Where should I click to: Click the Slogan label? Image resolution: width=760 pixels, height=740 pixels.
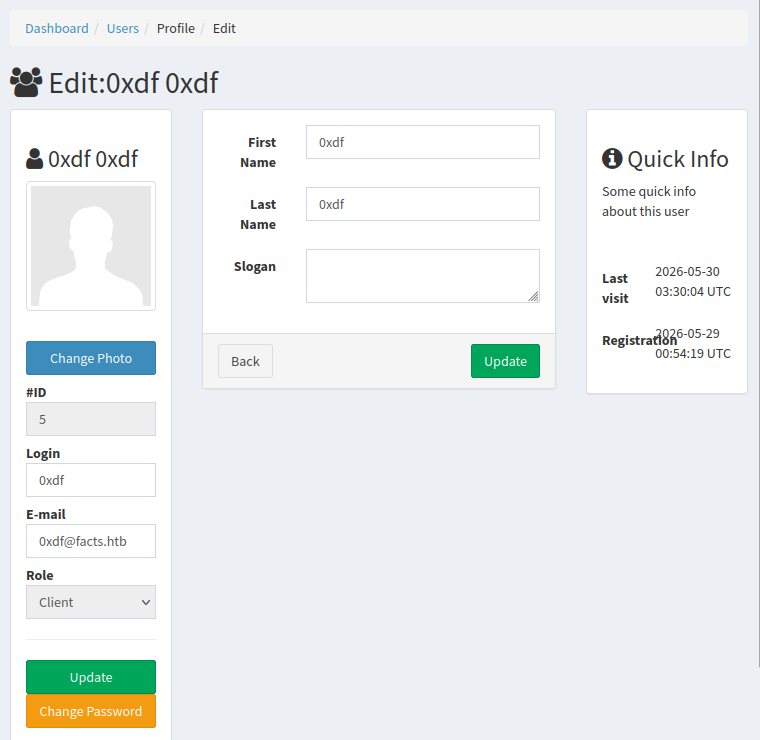point(255,267)
